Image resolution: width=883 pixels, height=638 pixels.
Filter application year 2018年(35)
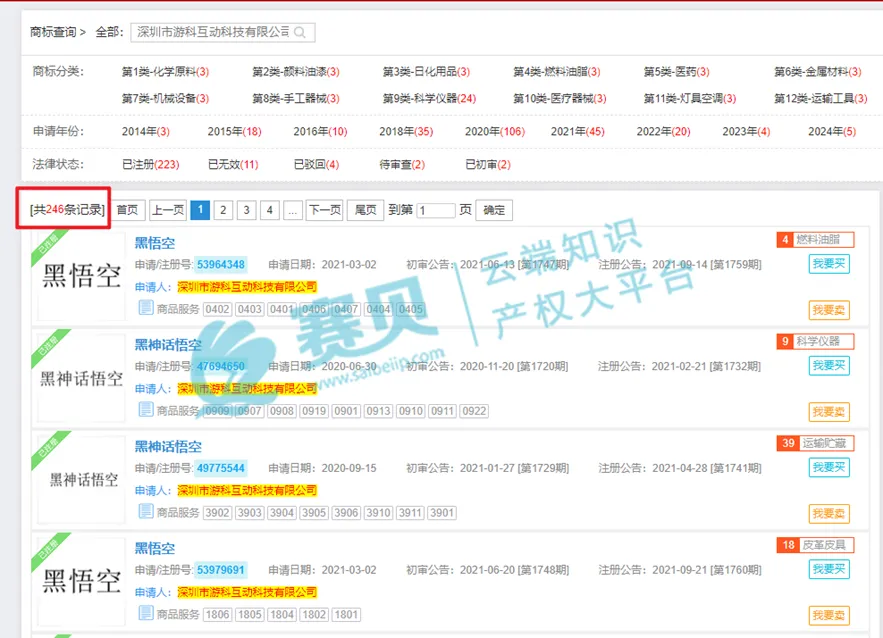406,131
